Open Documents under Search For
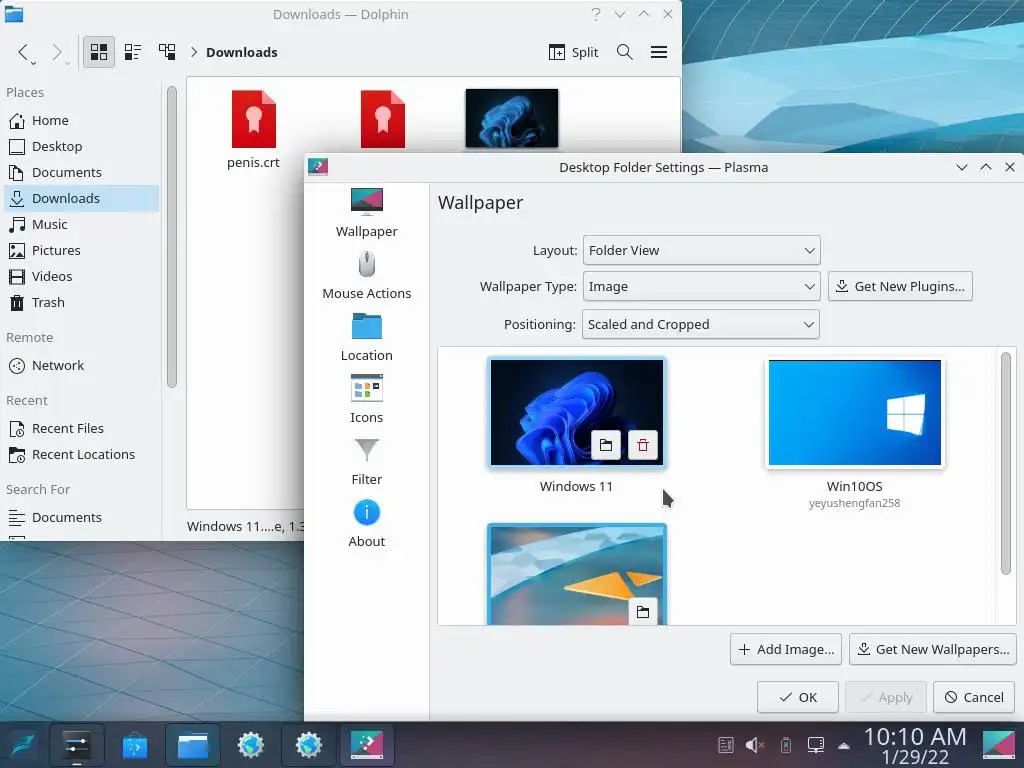This screenshot has height=768, width=1024. pos(82,517)
